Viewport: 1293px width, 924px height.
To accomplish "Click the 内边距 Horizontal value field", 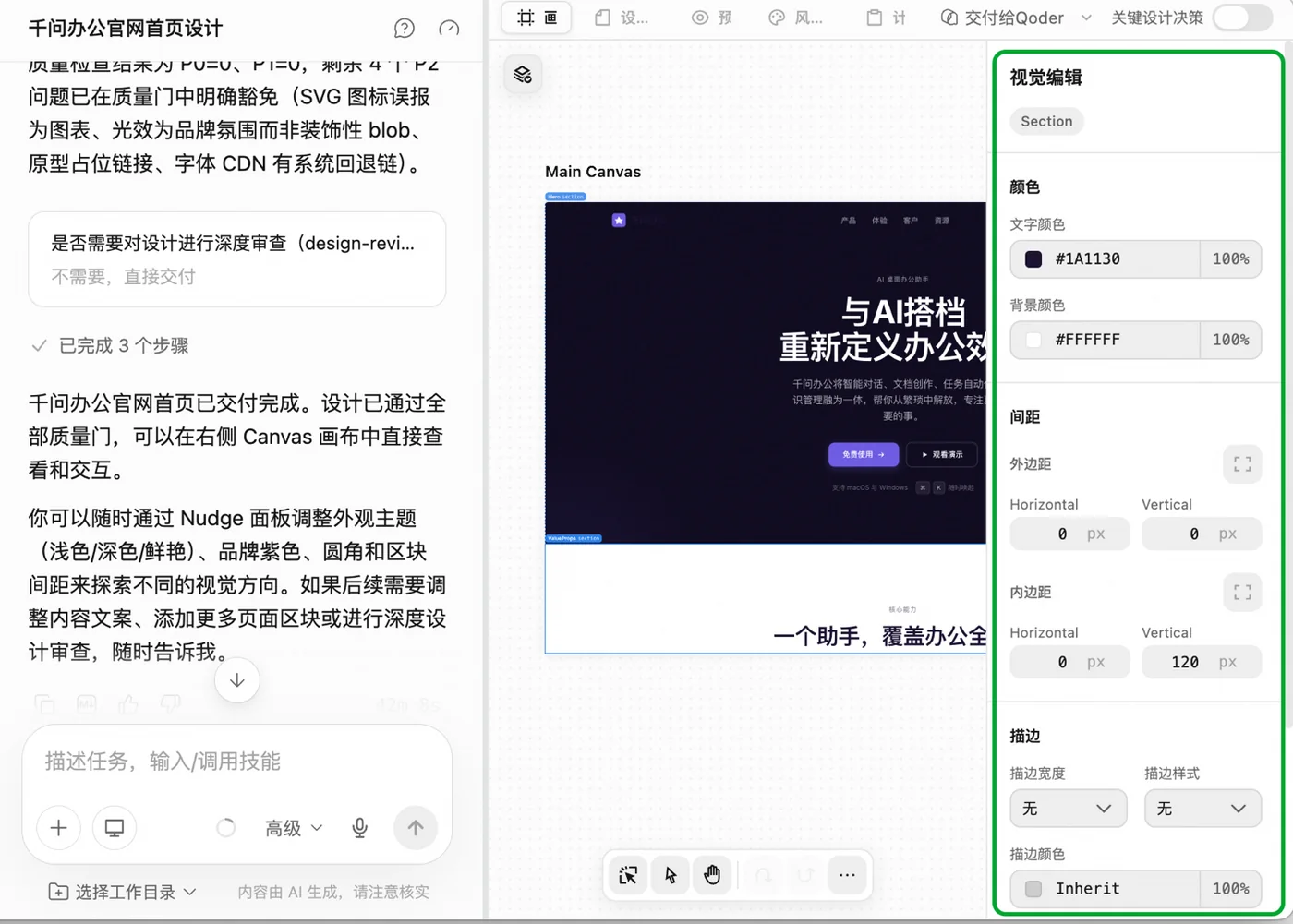I will coord(1069,662).
